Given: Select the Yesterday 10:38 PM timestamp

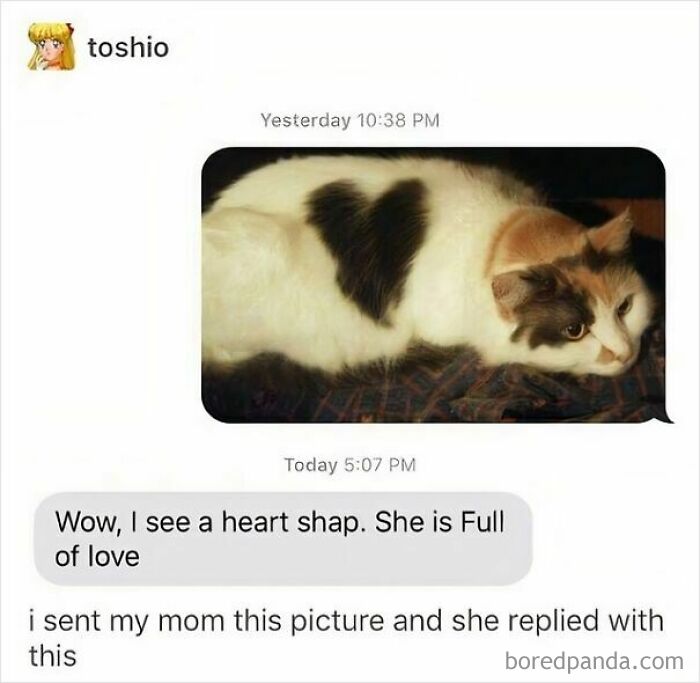Looking at the screenshot, I should pyautogui.click(x=350, y=120).
